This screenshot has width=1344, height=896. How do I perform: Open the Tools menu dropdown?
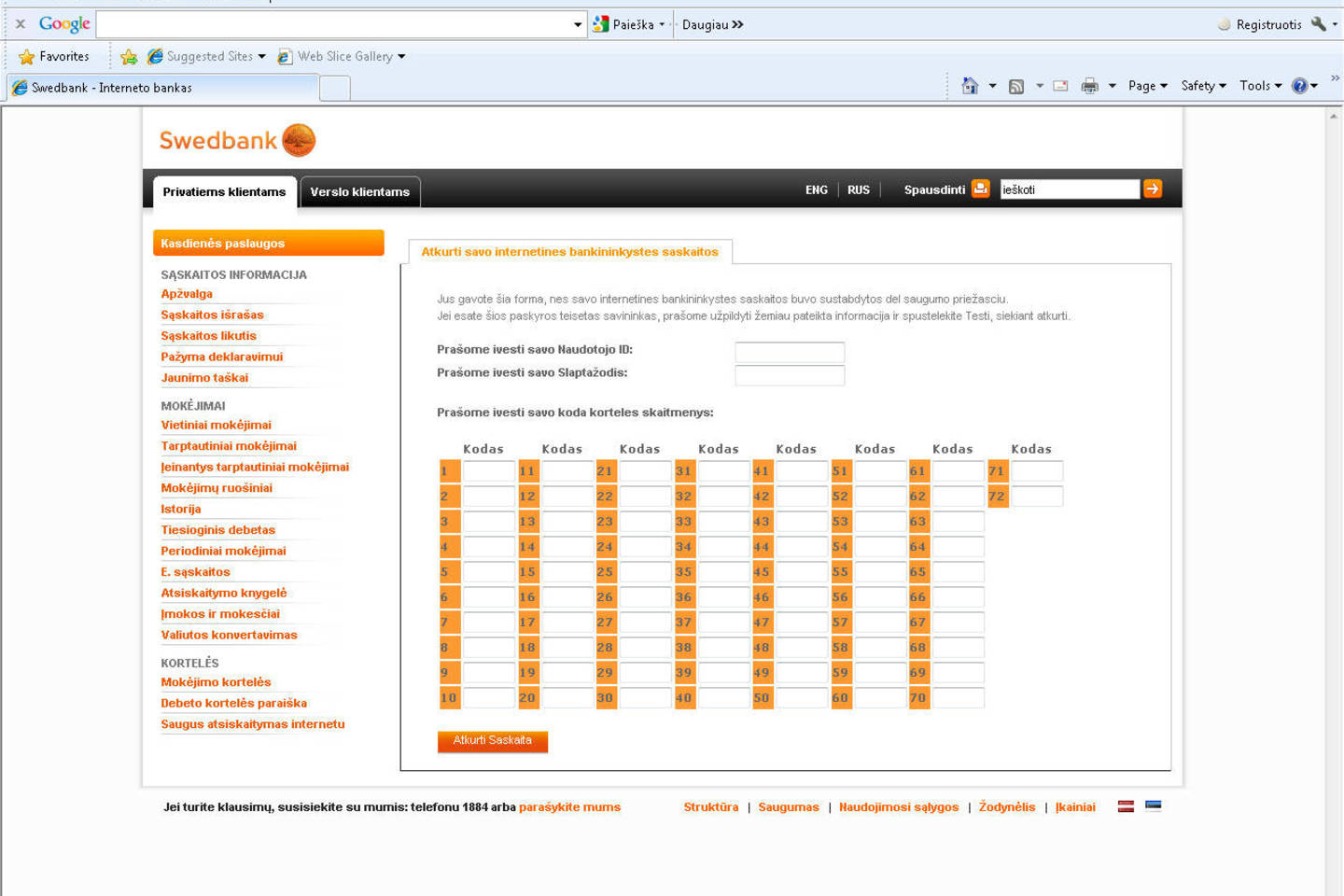tap(1261, 86)
